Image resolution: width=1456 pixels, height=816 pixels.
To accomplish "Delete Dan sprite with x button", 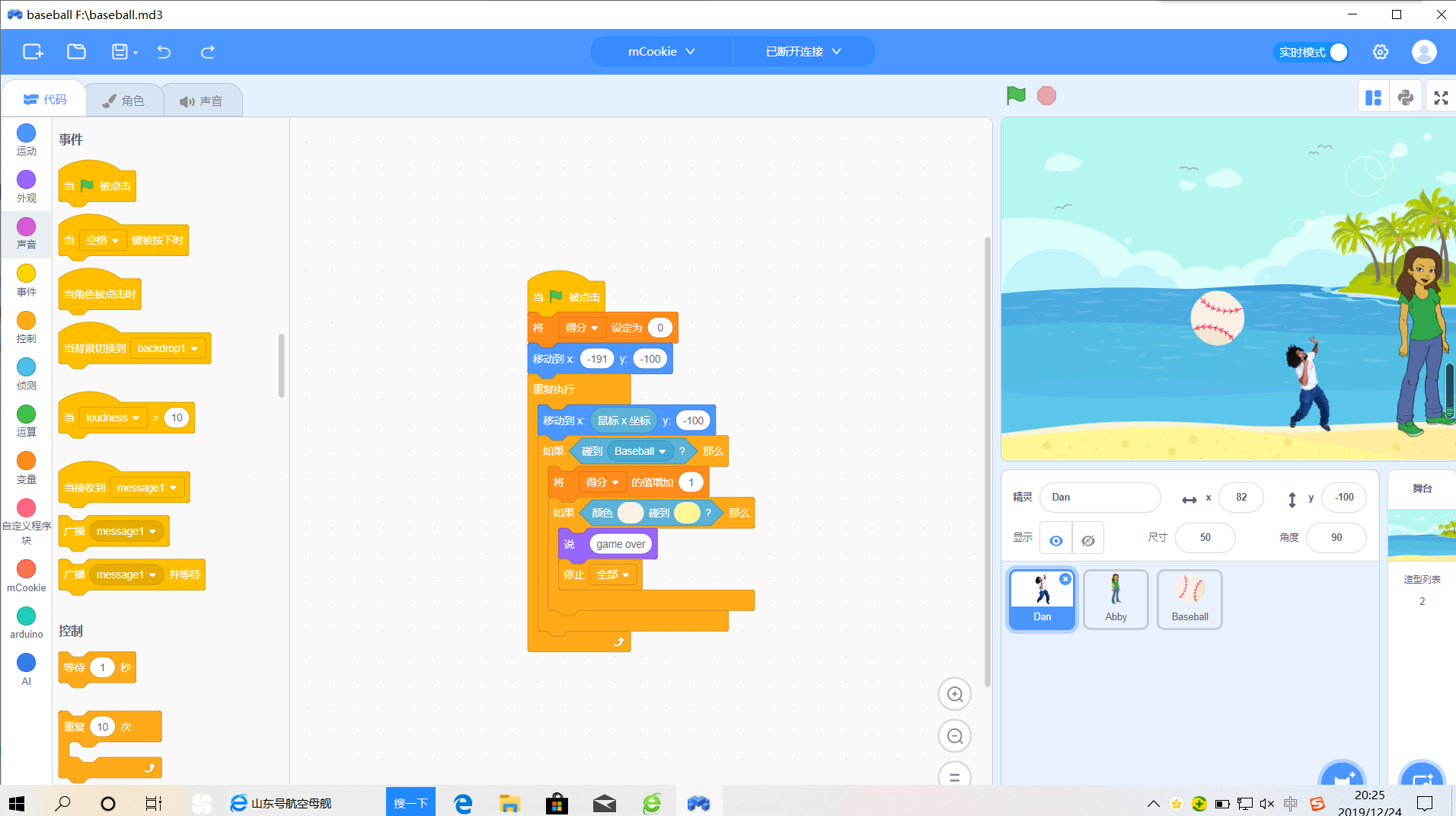I will coord(1065,579).
